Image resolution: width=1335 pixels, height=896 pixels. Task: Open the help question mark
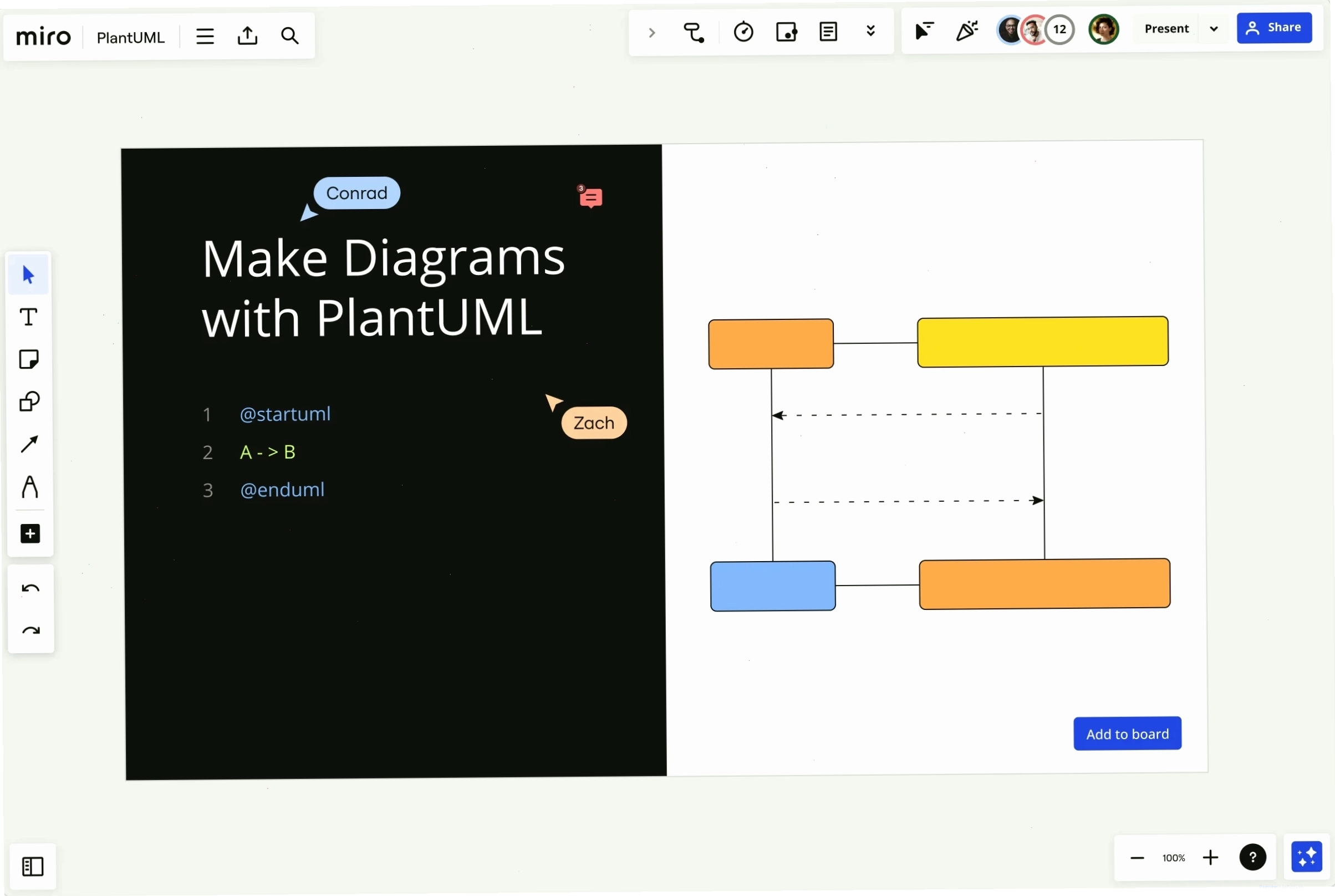coord(1252,857)
